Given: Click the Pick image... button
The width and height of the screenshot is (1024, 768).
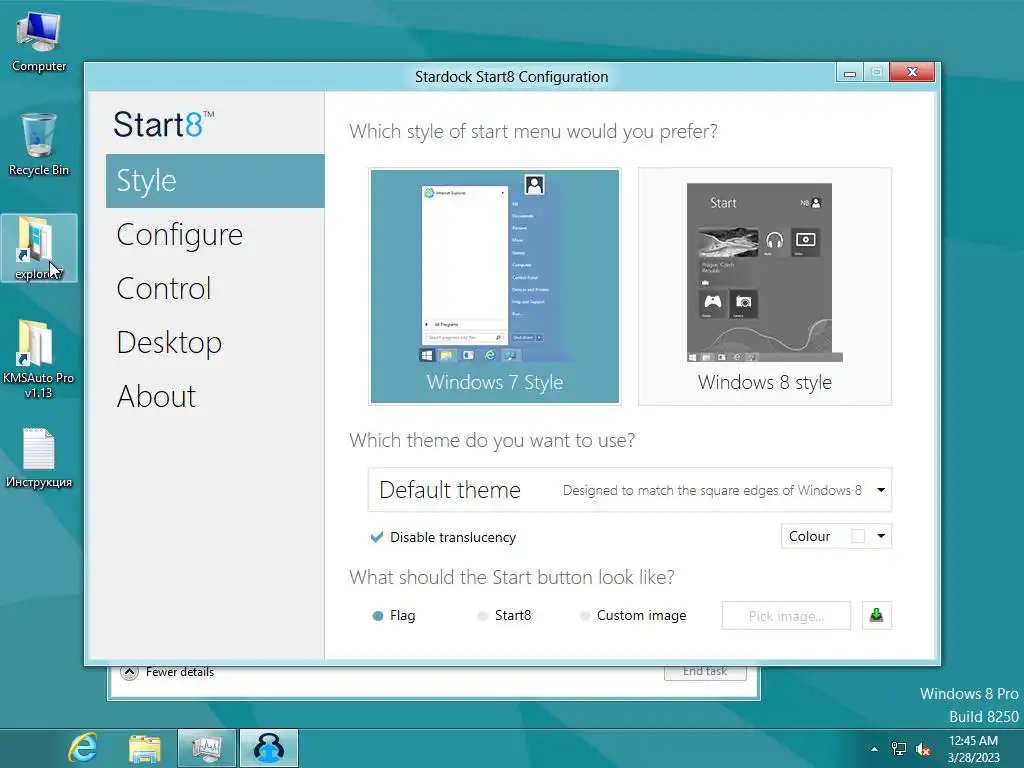Looking at the screenshot, I should point(786,616).
